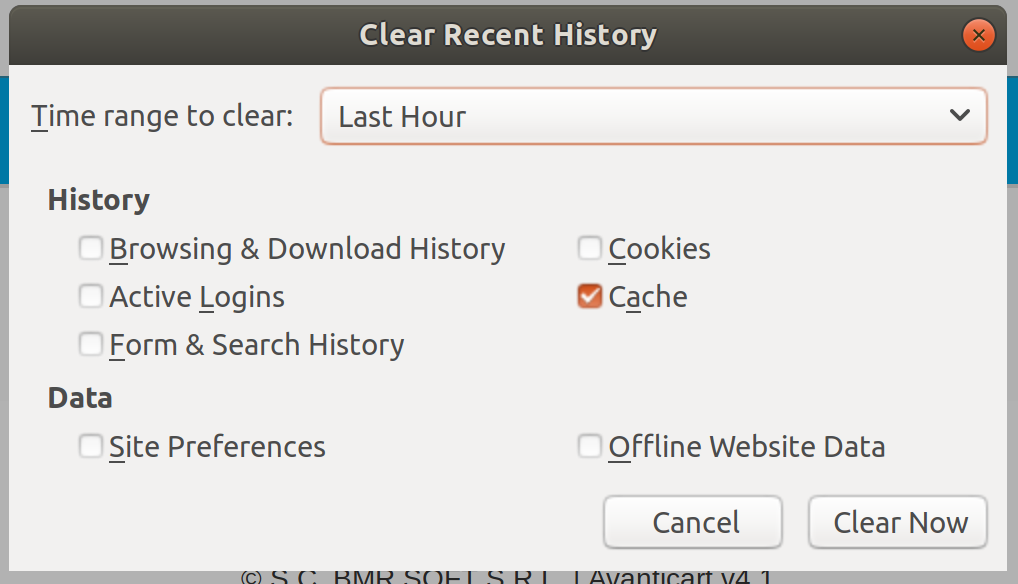Open the Last Hour time range combo box
1018x584 pixels.
point(654,116)
